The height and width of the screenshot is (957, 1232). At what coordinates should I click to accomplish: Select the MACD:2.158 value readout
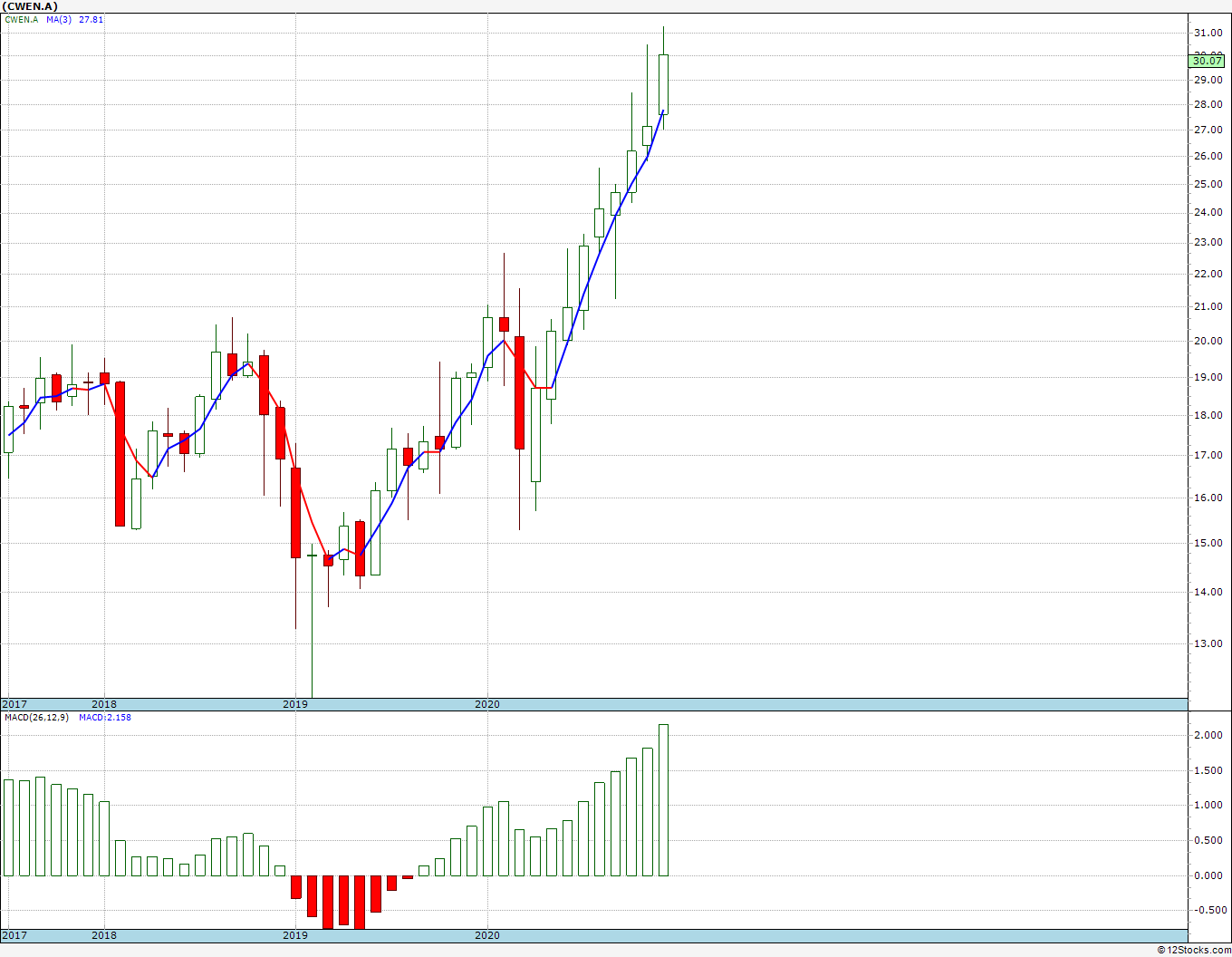(105, 718)
